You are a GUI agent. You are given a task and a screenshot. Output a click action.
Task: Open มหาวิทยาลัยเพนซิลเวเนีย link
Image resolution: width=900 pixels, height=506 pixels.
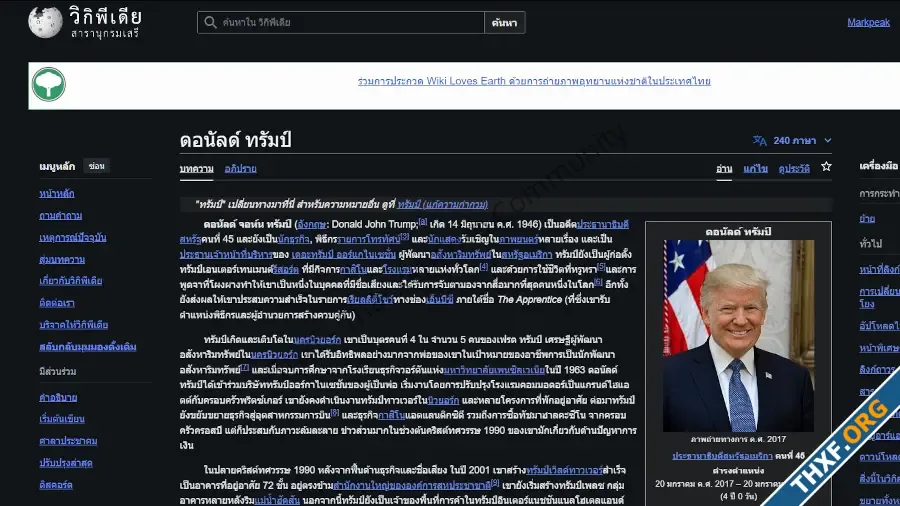[494, 370]
